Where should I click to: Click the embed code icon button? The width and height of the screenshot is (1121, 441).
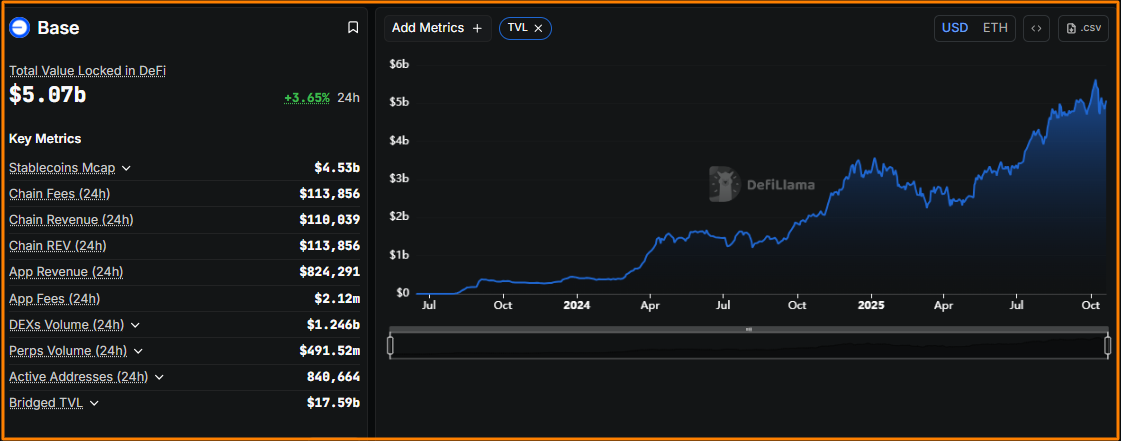[1036, 28]
